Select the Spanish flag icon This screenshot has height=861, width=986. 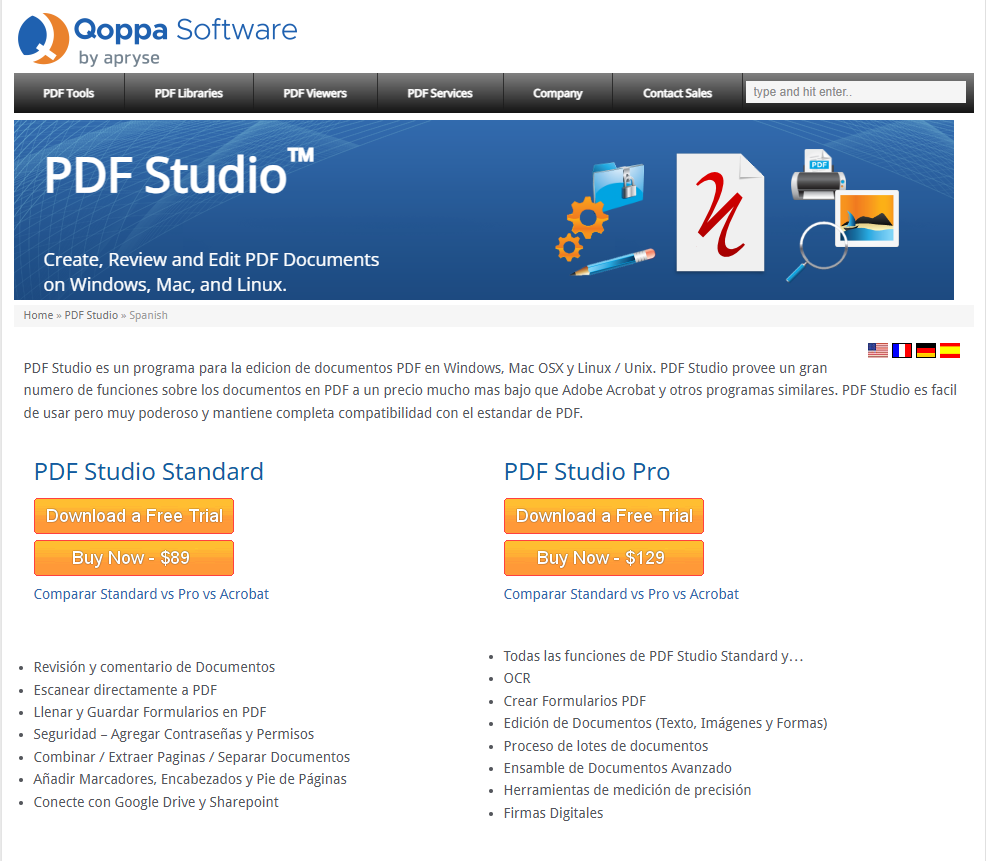[x=949, y=350]
